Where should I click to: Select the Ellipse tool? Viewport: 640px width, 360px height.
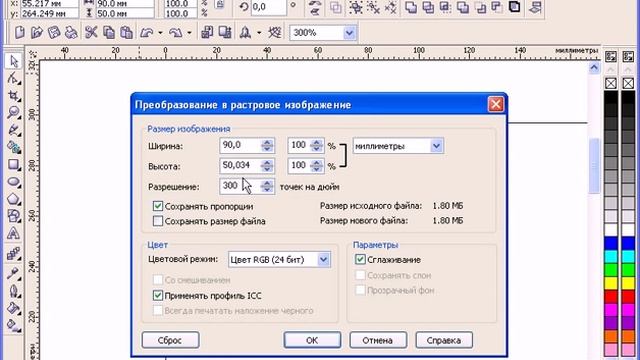tap(13, 182)
